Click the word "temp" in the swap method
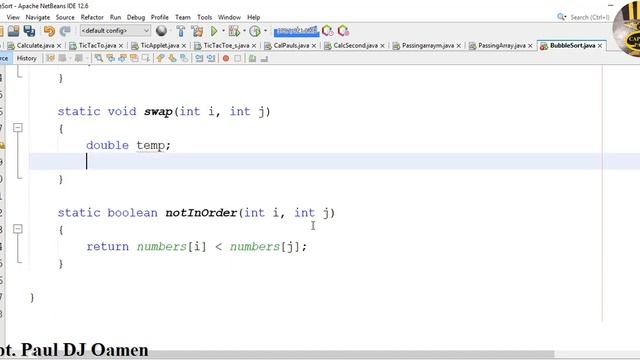 coord(151,145)
